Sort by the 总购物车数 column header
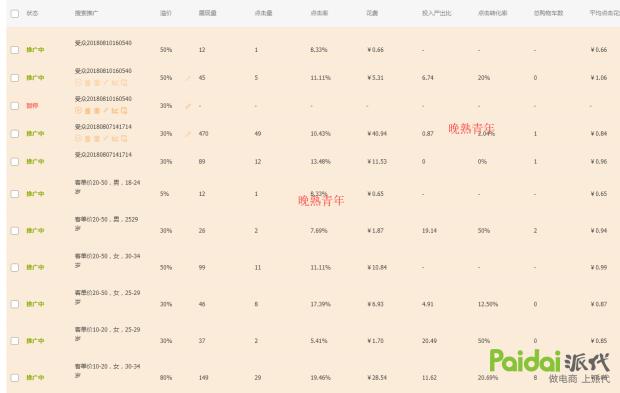 pos(548,13)
